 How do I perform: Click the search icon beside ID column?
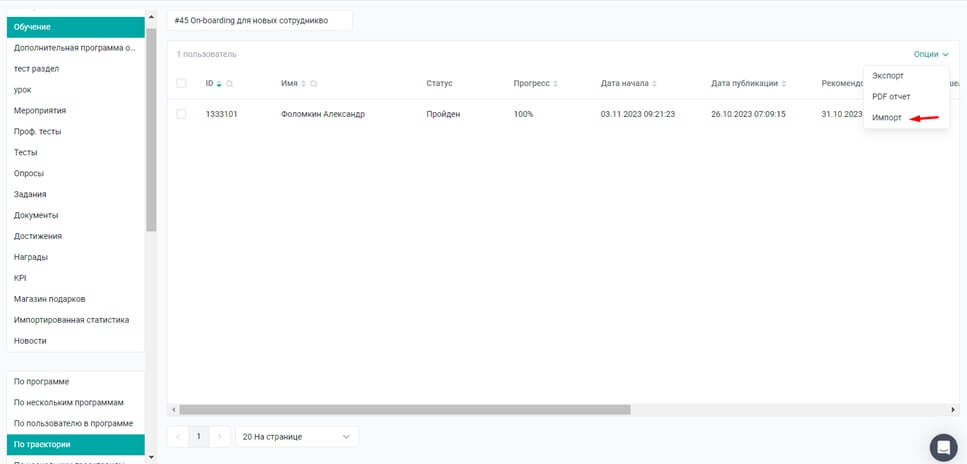click(x=230, y=84)
